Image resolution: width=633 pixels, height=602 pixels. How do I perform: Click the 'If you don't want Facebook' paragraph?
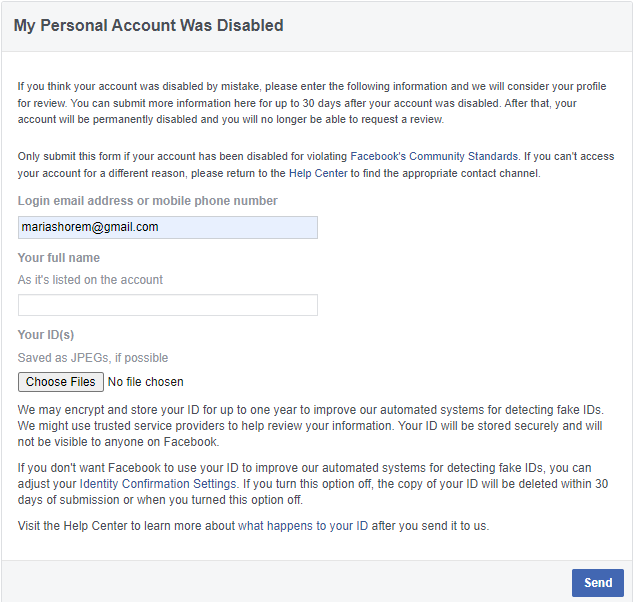pos(313,484)
